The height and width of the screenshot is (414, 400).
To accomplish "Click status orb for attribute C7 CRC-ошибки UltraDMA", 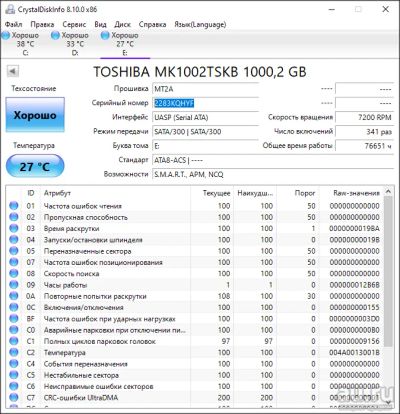I will [x=14, y=397].
